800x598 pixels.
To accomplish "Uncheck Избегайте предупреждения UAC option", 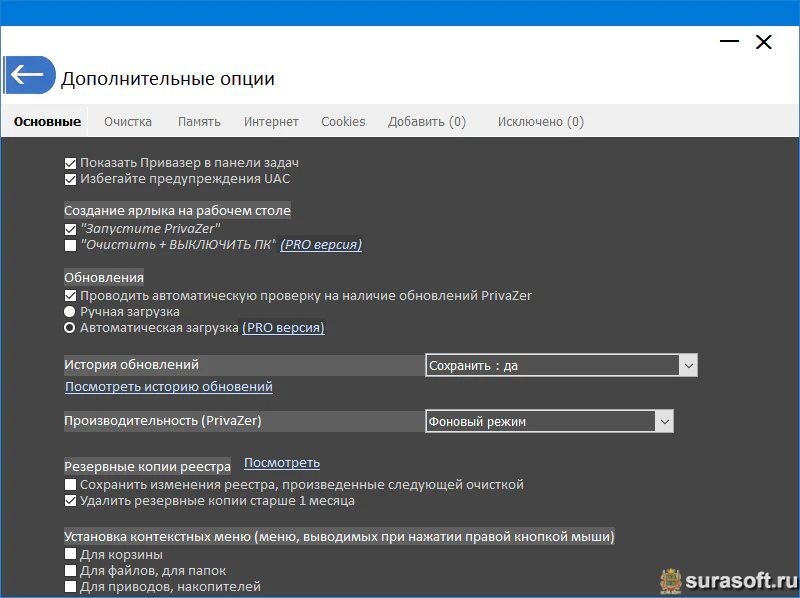I will coord(71,180).
